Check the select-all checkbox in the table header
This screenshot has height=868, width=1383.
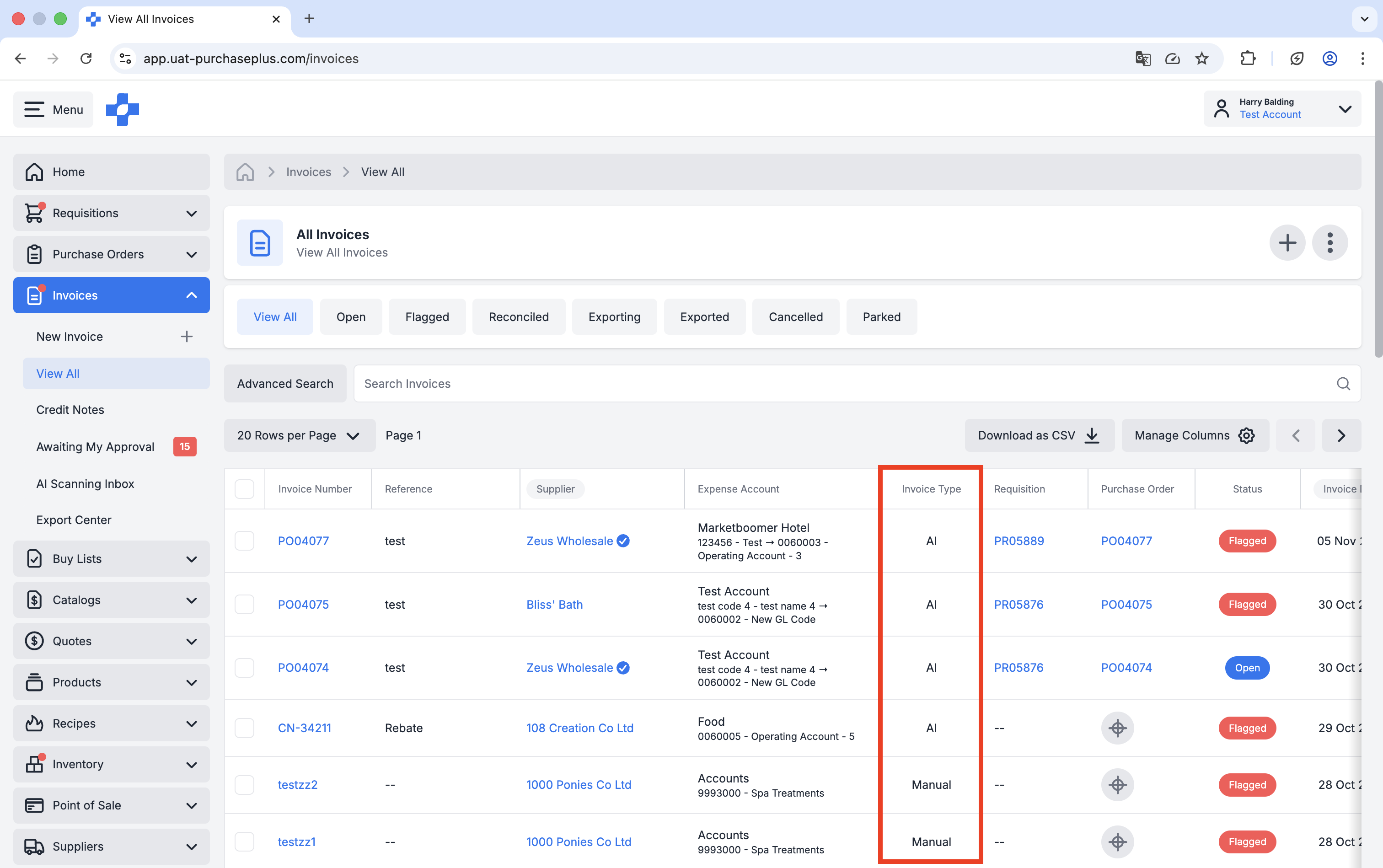click(244, 488)
